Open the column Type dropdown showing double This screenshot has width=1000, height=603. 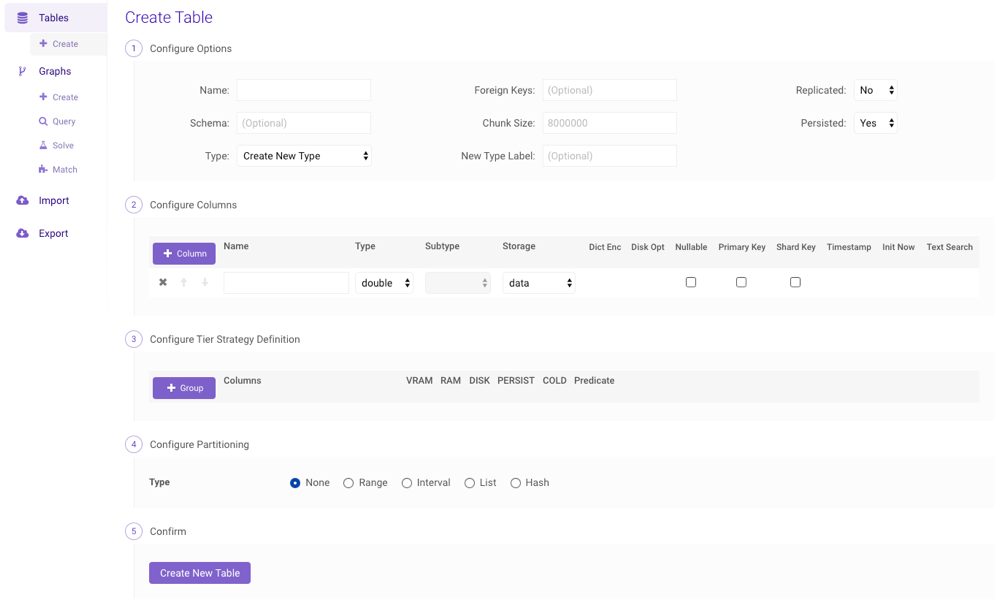tap(385, 282)
